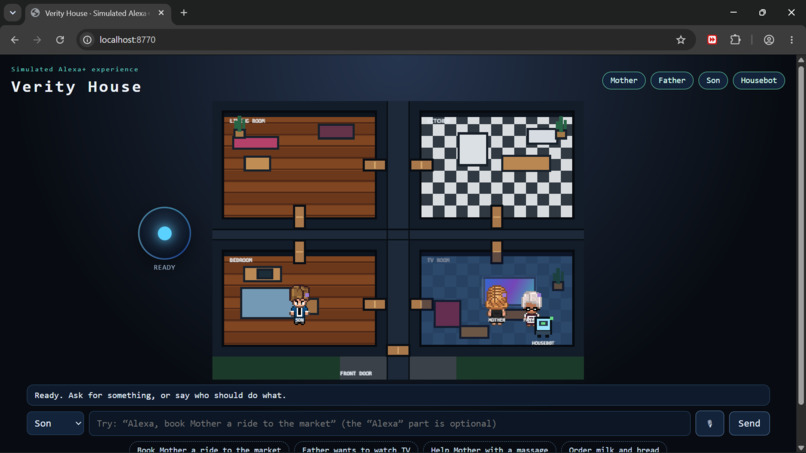Click the Mother character in TV room
This screenshot has height=453, width=806.
(x=497, y=304)
